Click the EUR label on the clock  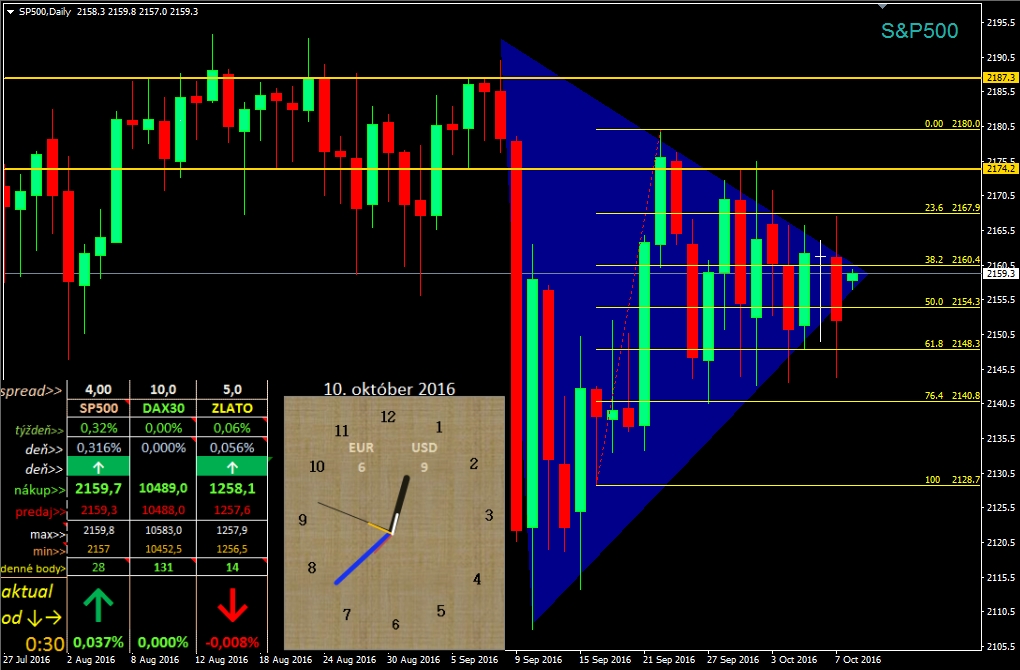click(361, 448)
